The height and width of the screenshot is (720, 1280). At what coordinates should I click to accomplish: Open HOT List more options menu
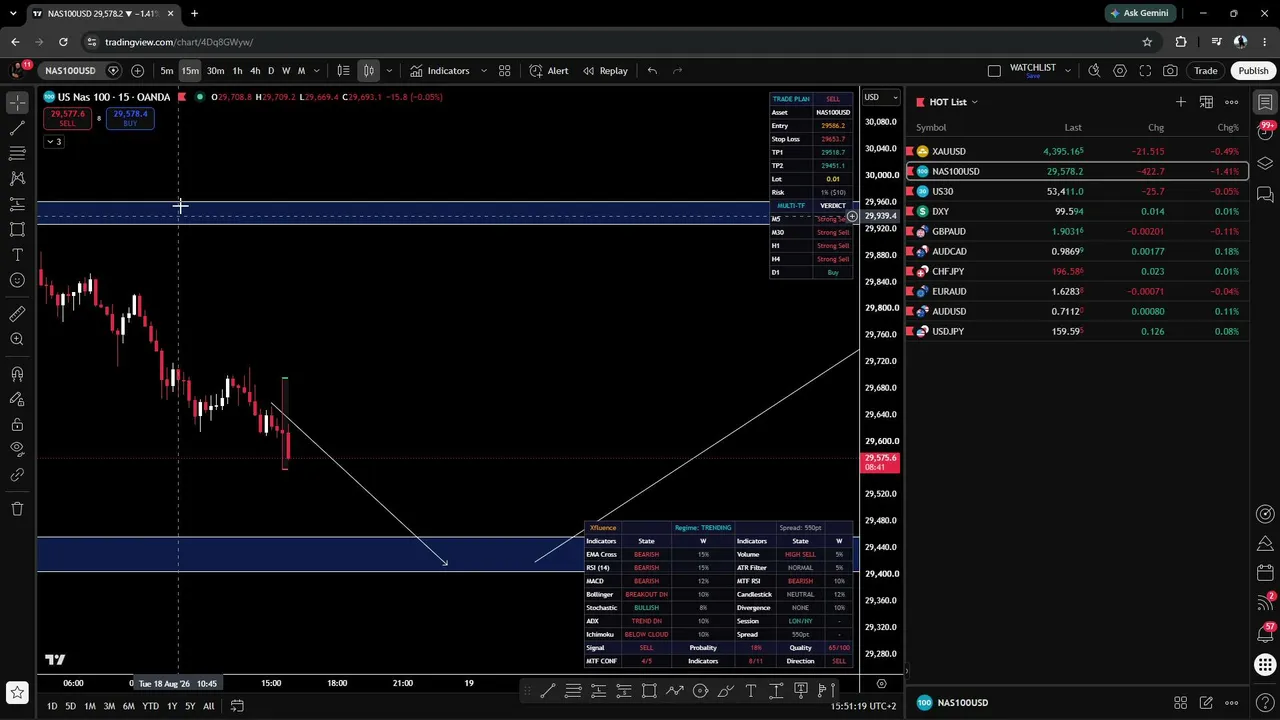click(1232, 102)
